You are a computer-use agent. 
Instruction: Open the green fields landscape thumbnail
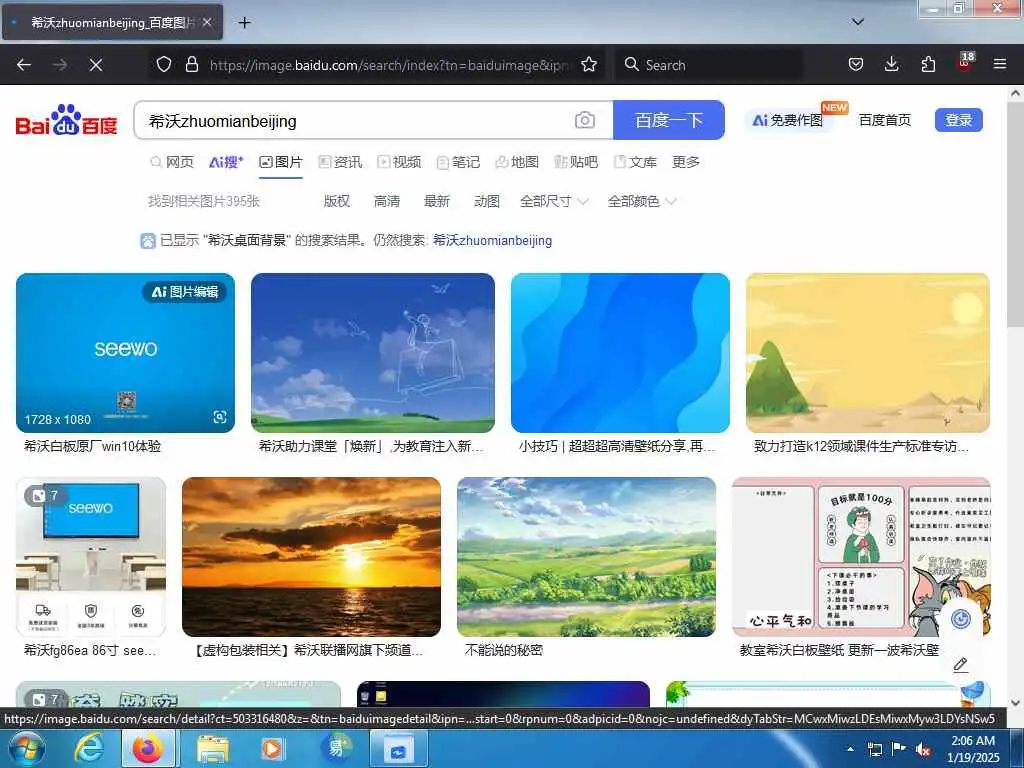[586, 556]
